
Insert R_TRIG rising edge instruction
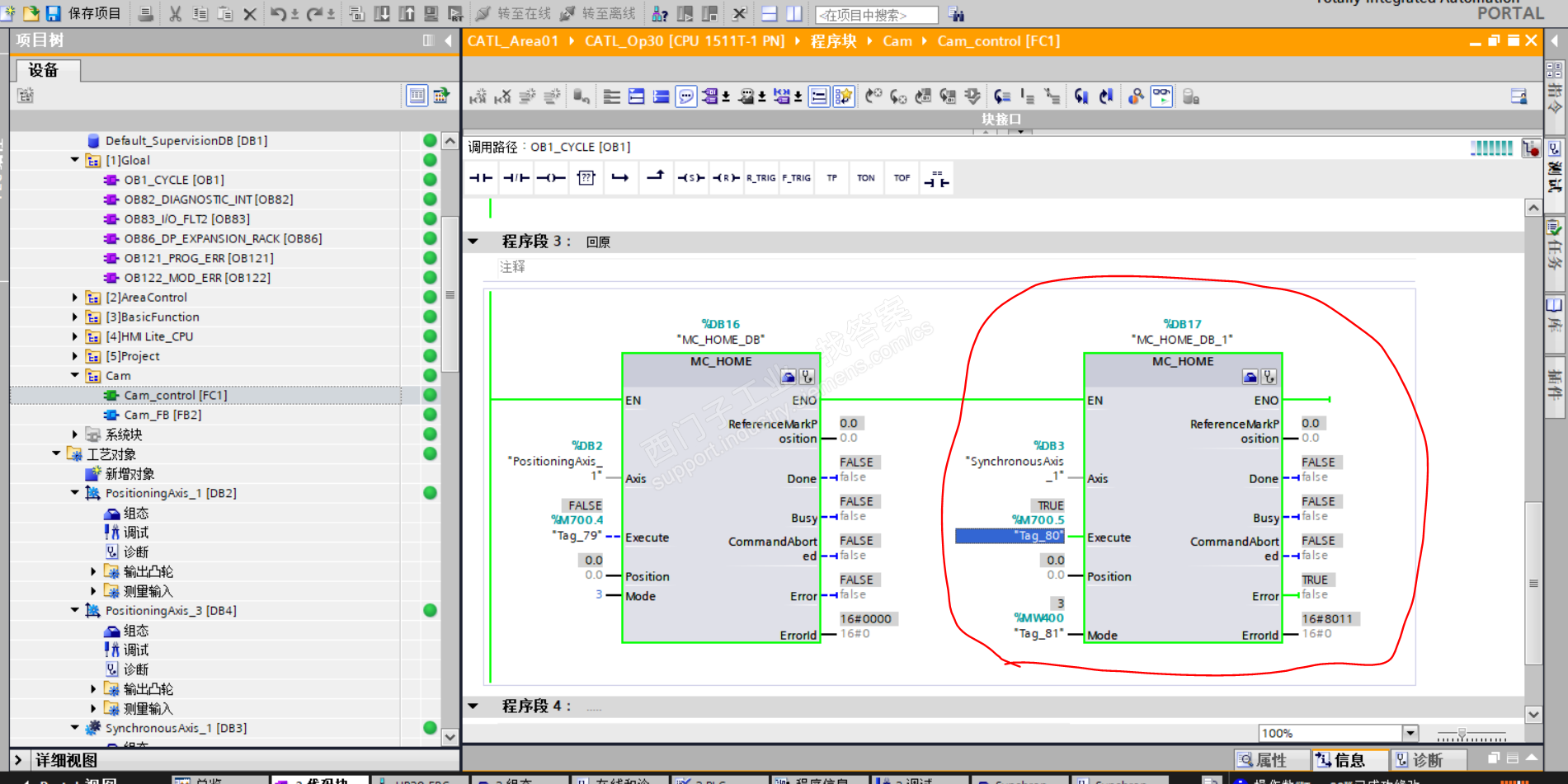point(760,178)
